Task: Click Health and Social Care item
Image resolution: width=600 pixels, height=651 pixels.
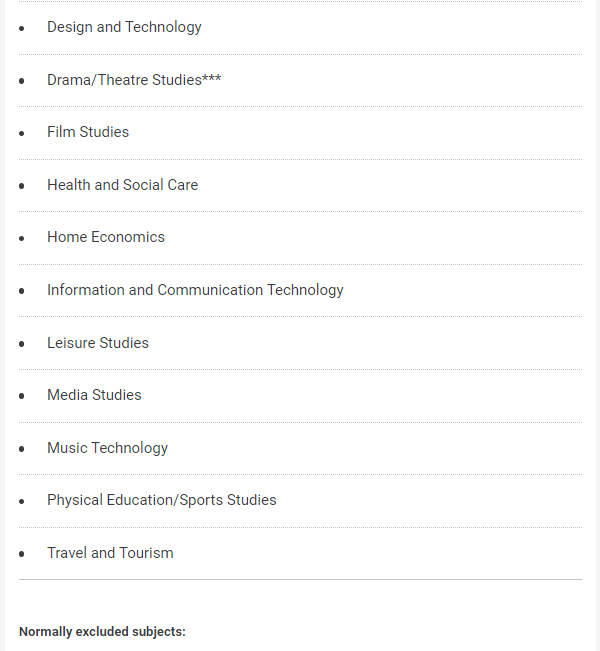Action: [x=122, y=185]
